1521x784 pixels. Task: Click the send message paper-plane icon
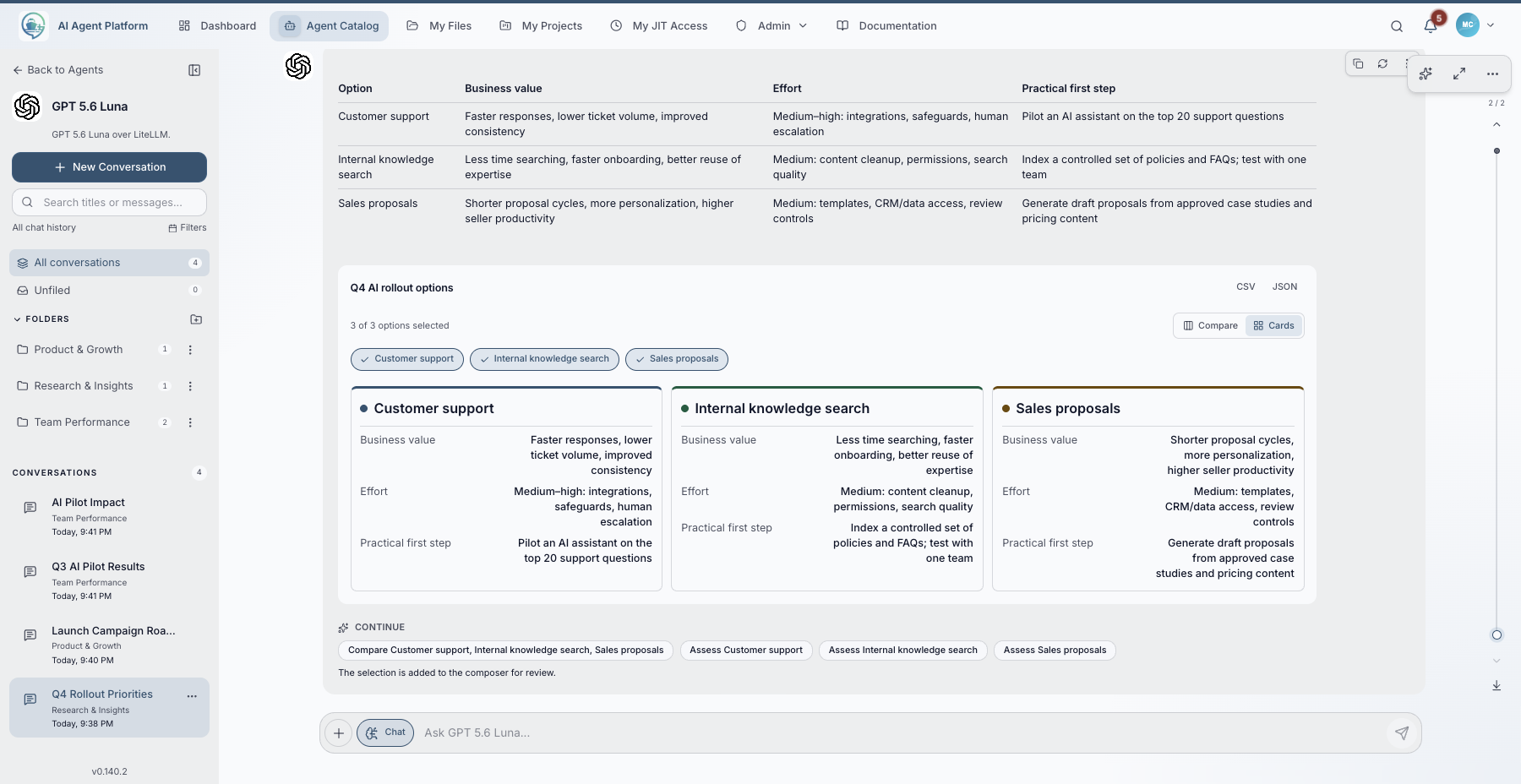1402,732
